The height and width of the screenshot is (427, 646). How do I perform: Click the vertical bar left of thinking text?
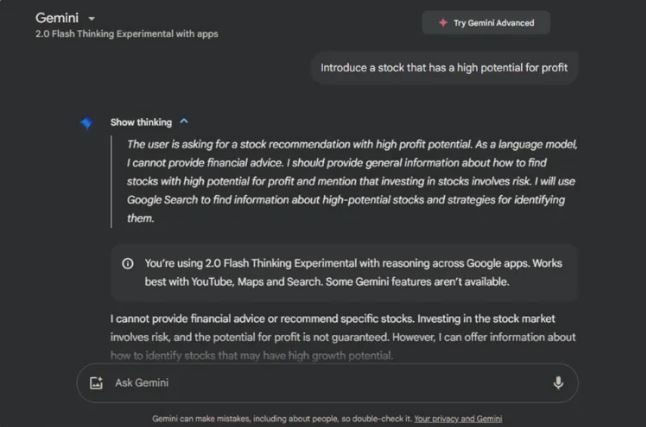click(x=112, y=180)
